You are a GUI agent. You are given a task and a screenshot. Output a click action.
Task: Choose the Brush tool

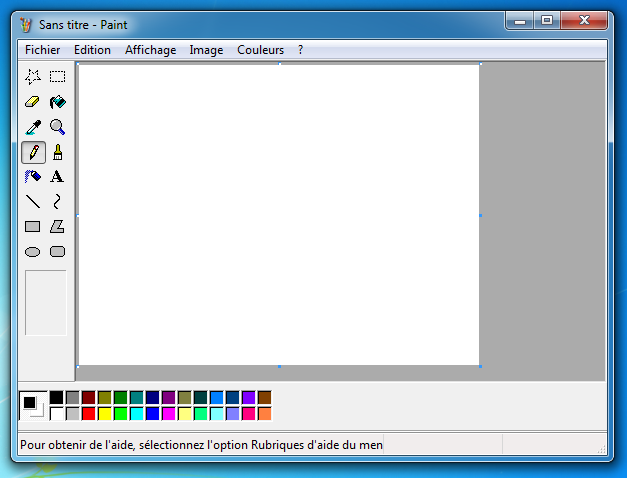coord(58,152)
